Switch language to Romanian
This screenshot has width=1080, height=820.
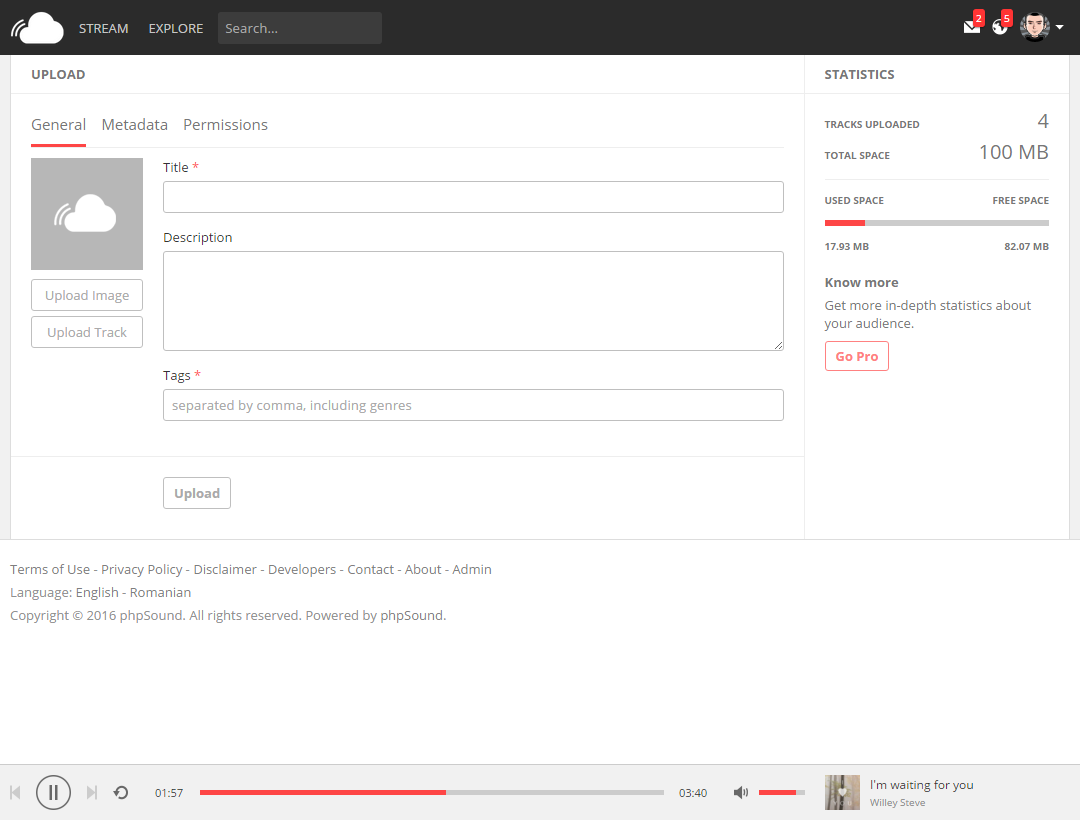click(160, 592)
